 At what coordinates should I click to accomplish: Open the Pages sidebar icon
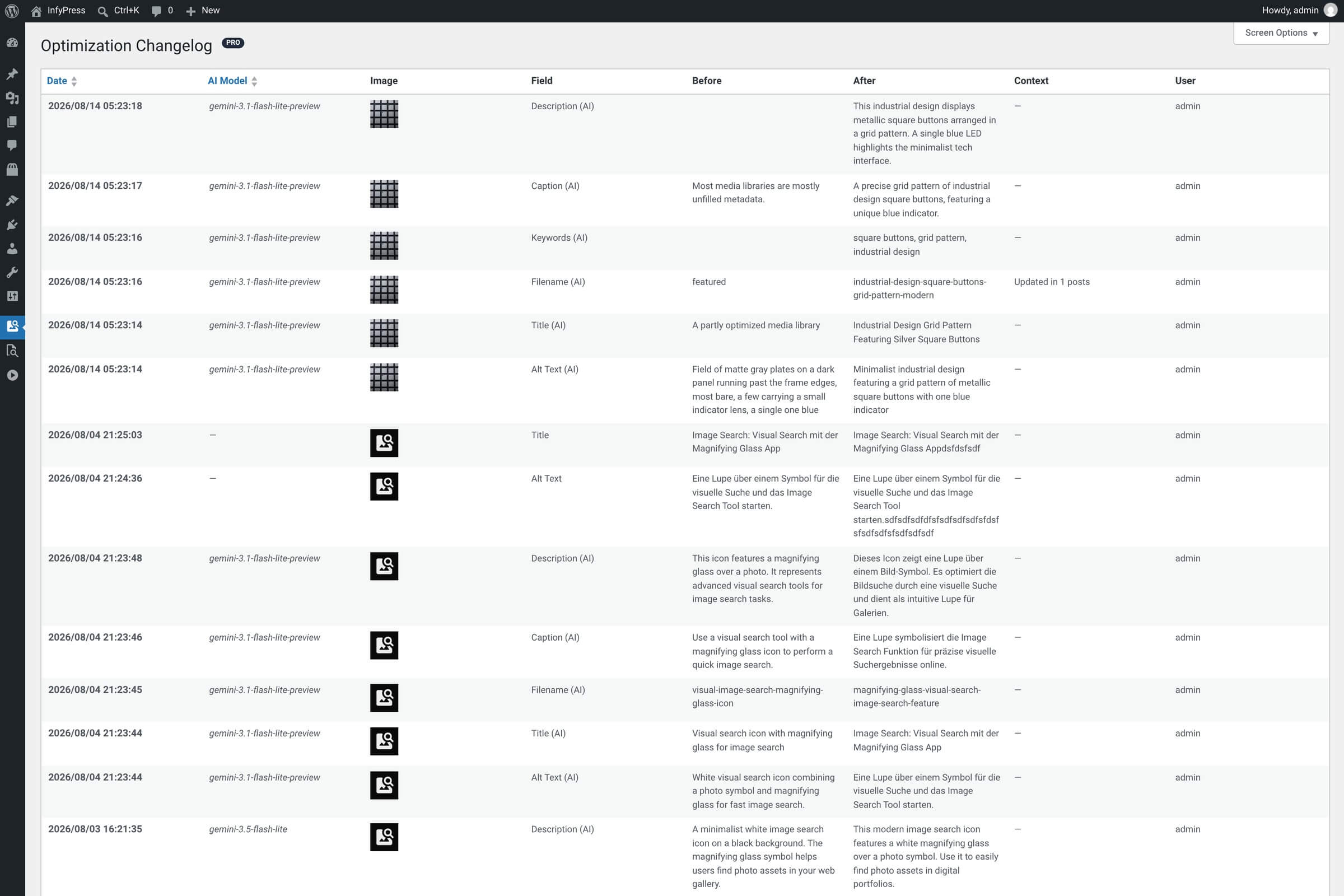click(x=12, y=122)
